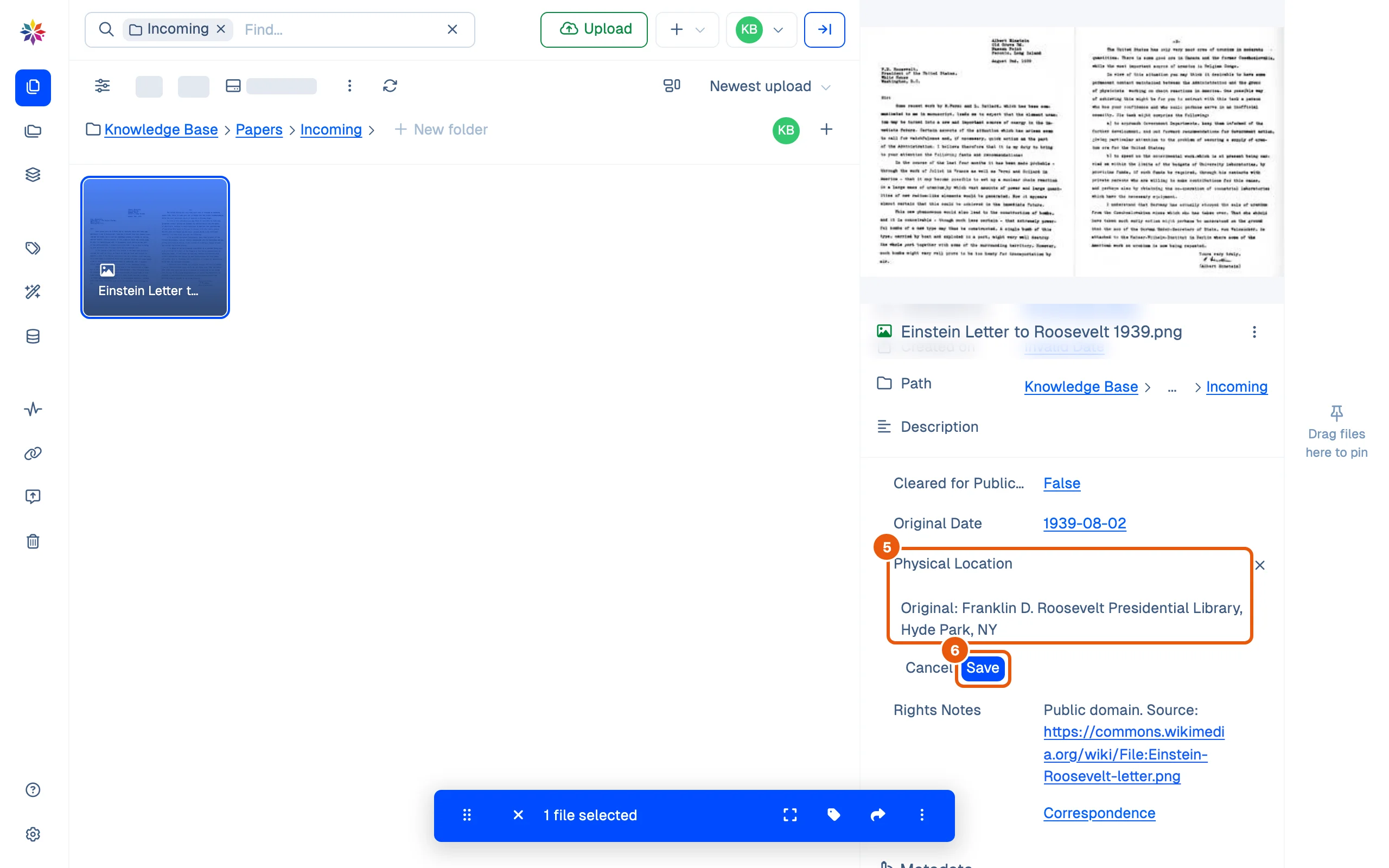Open the upload requests icon in sidebar
Image resolution: width=1389 pixels, height=868 pixels.
(x=33, y=496)
